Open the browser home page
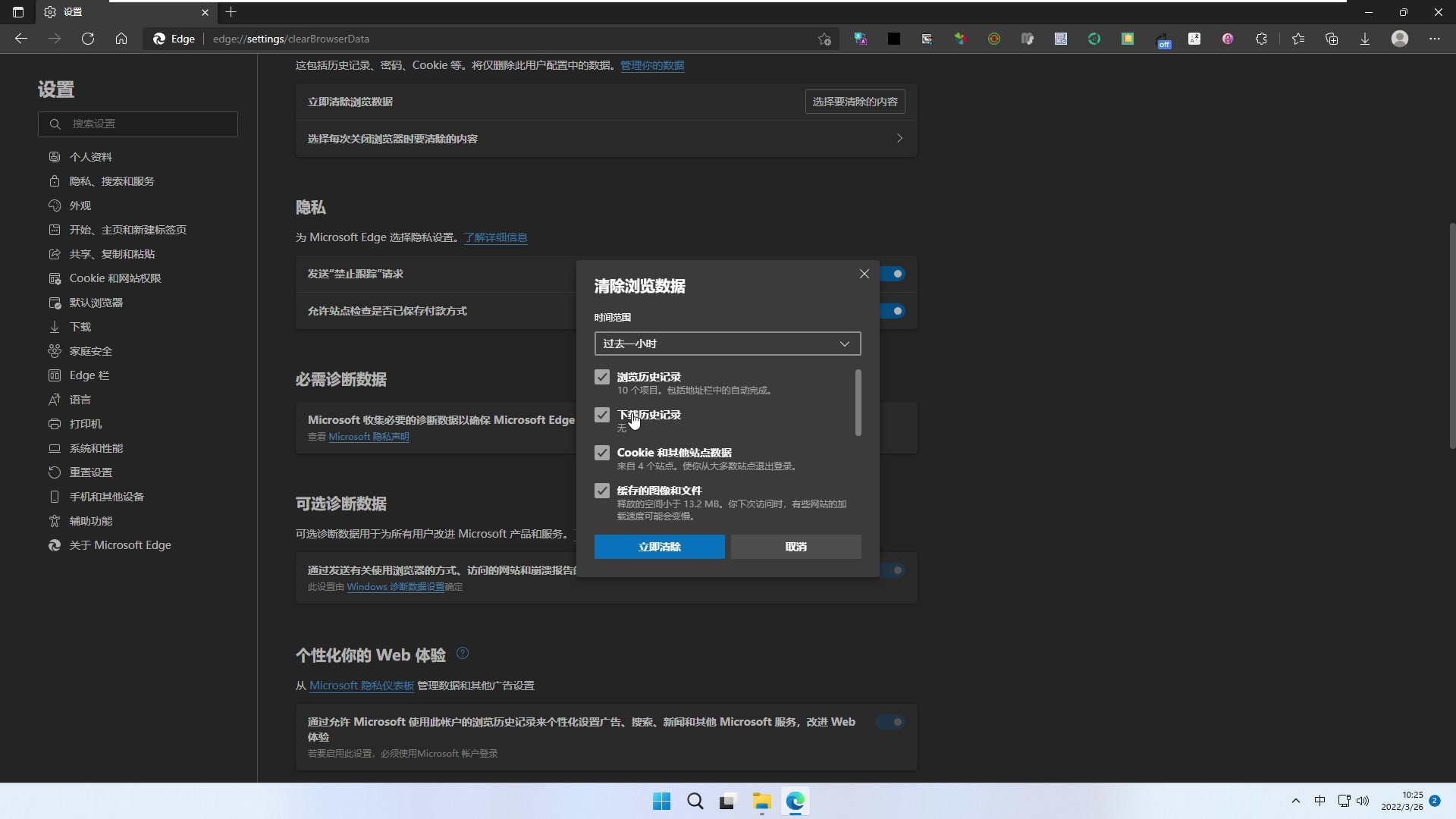The height and width of the screenshot is (819, 1456). pos(121,39)
